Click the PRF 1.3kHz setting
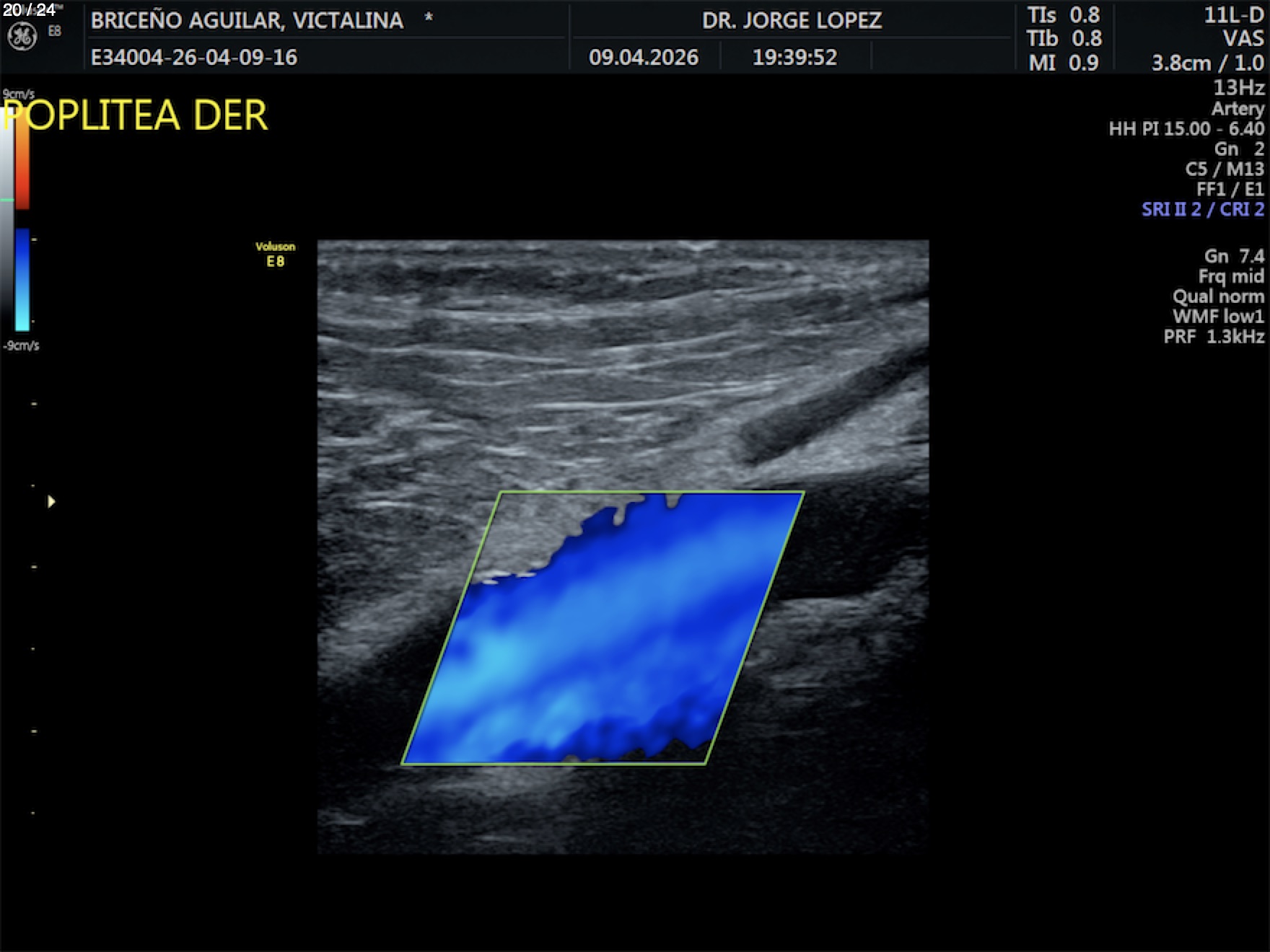Viewport: 1270px width, 952px height. pyautogui.click(x=1213, y=337)
